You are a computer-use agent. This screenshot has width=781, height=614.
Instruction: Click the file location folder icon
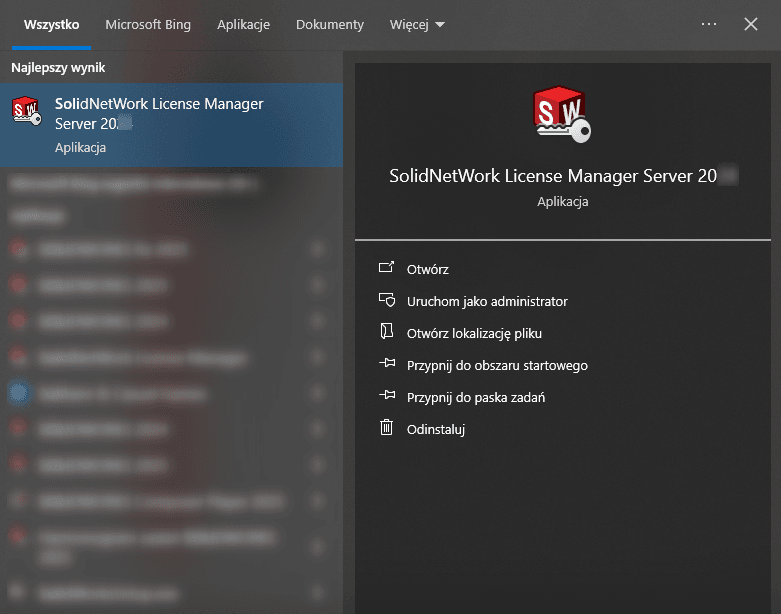pos(387,331)
